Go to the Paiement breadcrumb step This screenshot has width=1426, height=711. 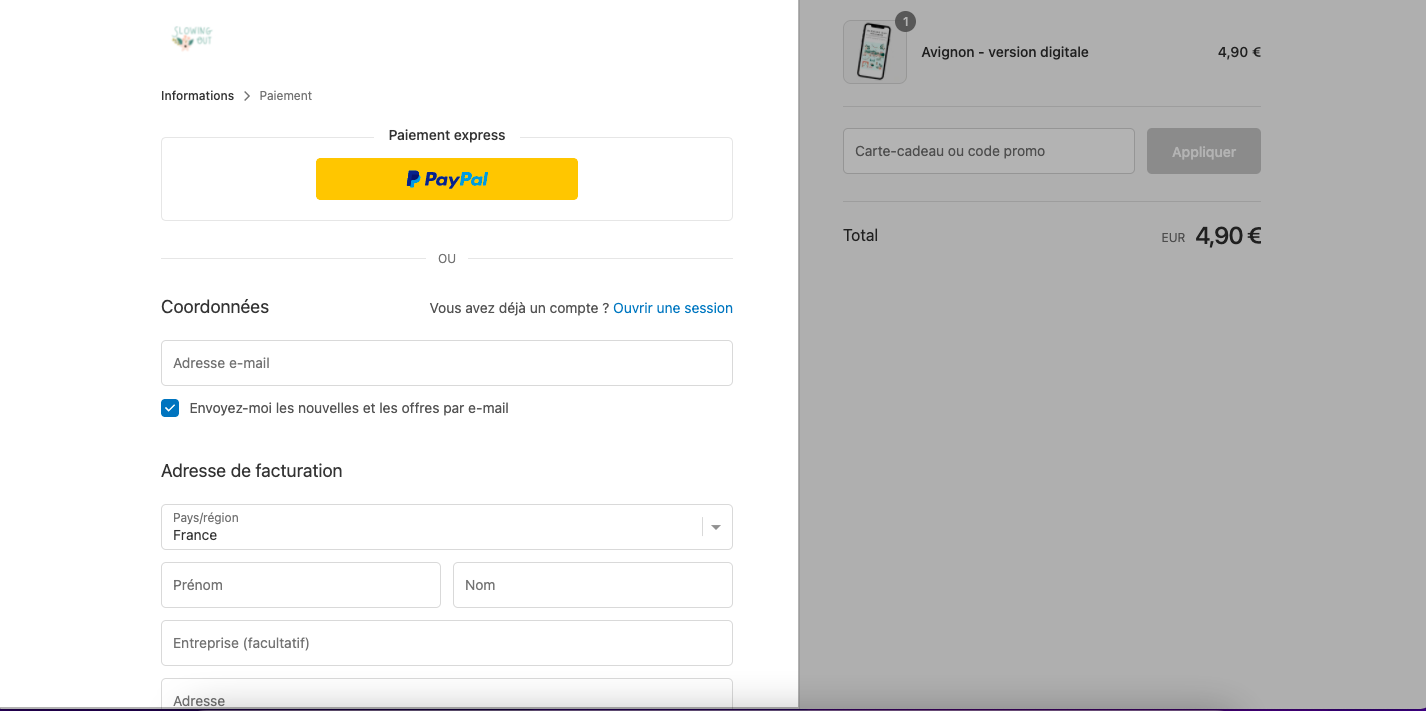tap(286, 96)
